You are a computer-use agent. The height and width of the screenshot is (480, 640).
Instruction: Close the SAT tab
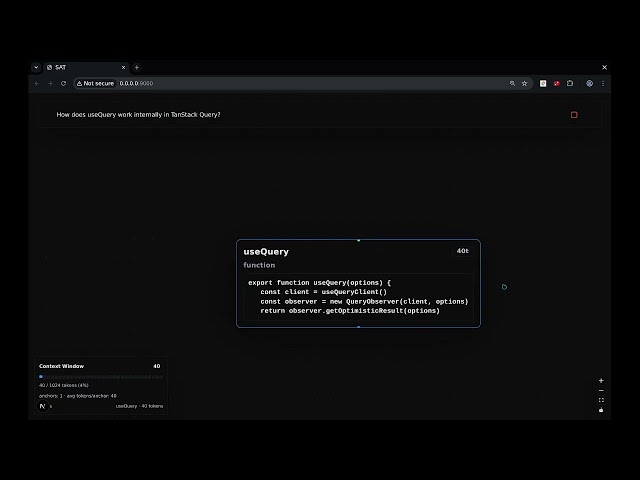click(x=123, y=67)
